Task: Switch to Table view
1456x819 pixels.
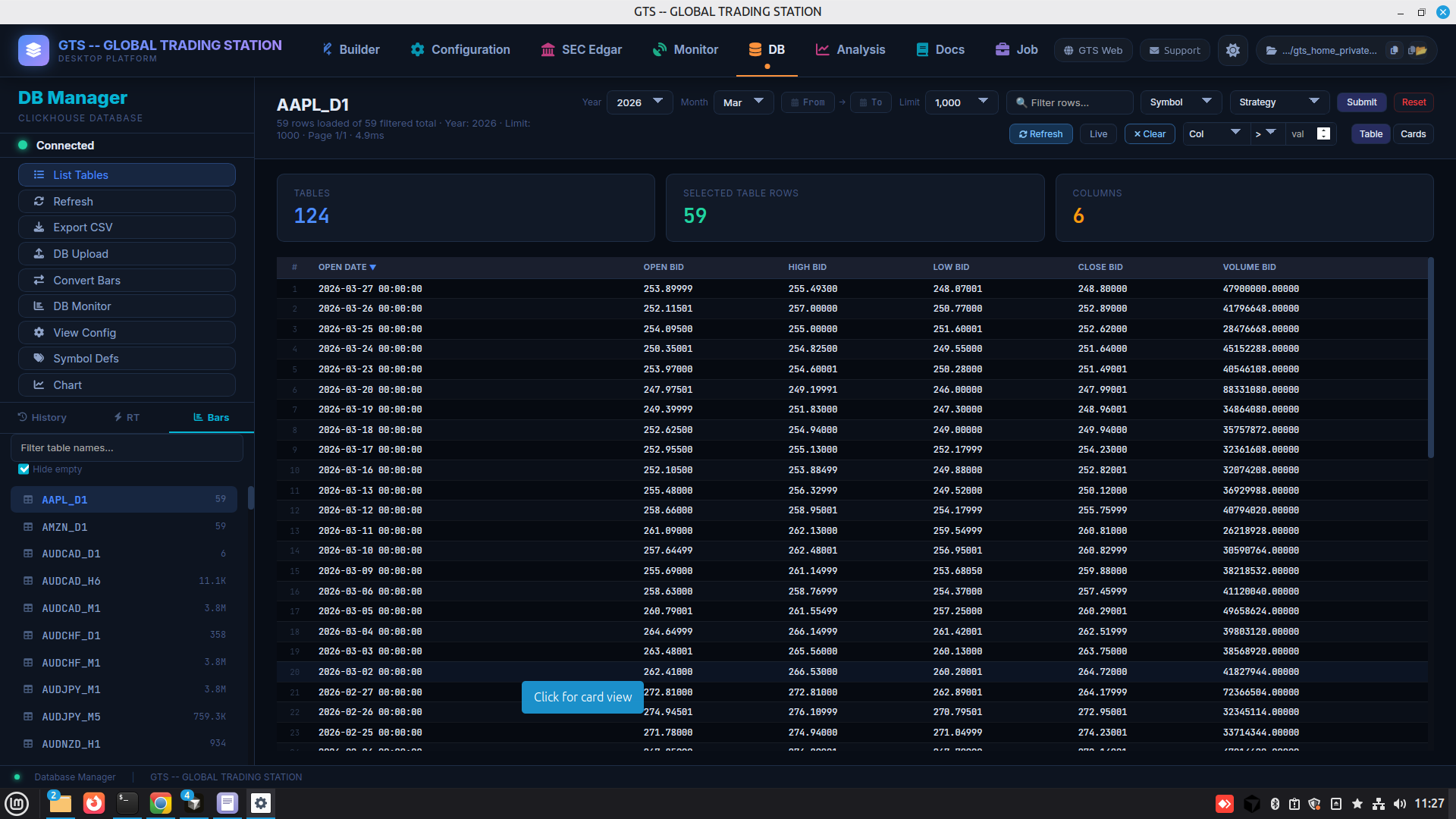Action: [x=1371, y=134]
